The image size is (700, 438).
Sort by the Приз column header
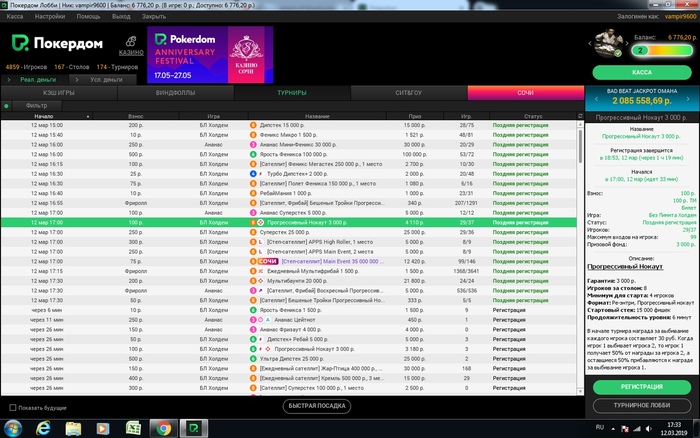tap(415, 116)
